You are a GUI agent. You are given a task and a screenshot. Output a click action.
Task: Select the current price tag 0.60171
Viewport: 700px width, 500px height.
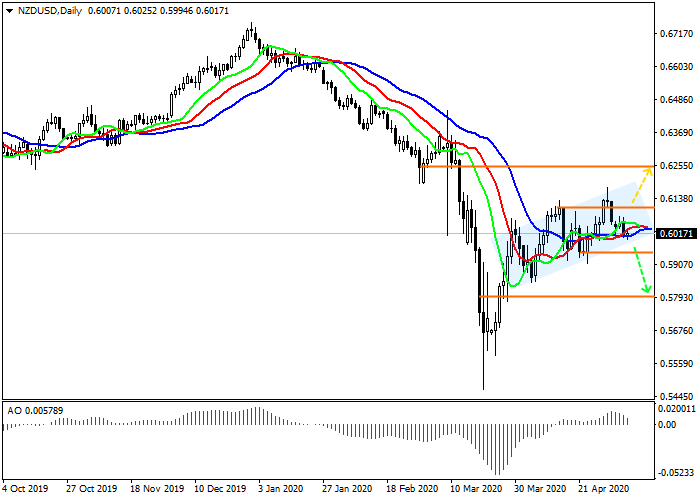click(677, 233)
